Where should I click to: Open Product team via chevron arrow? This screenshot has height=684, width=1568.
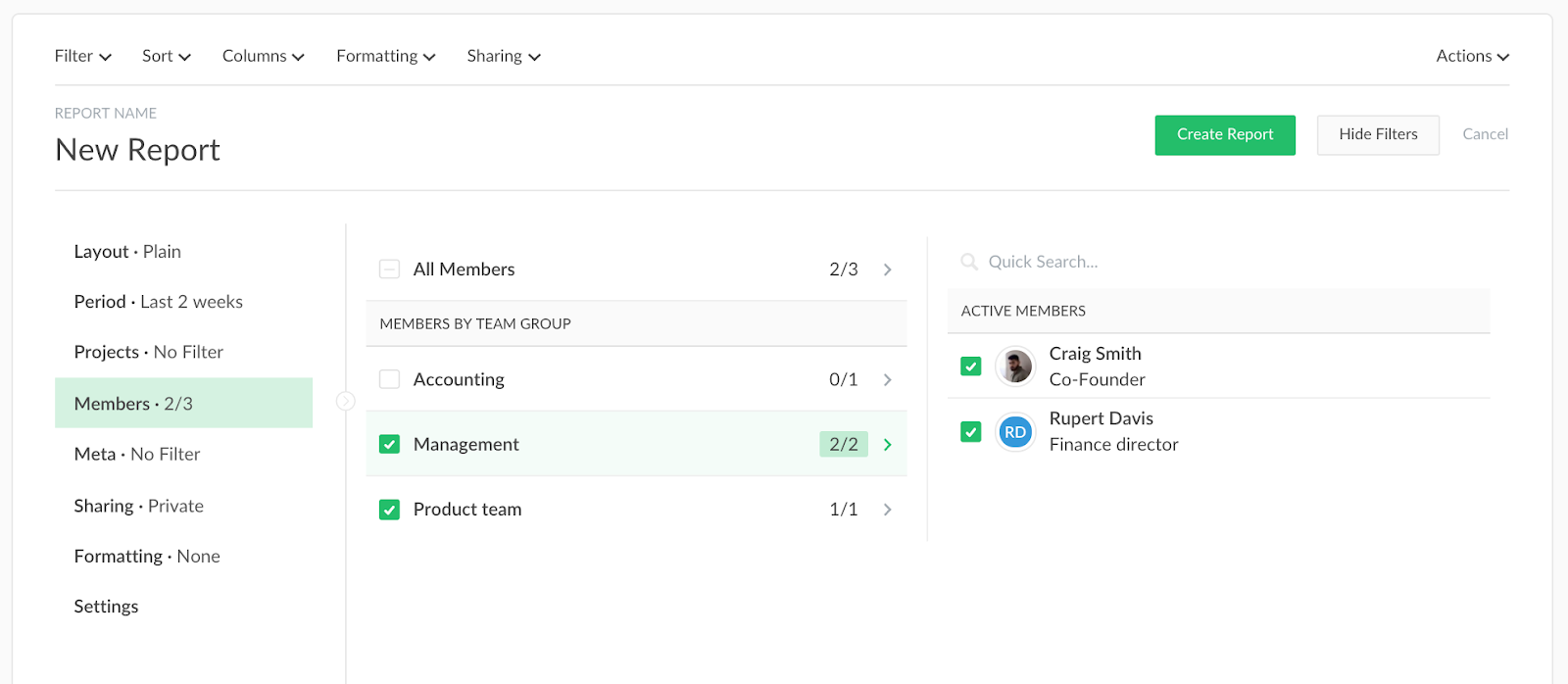pyautogui.click(x=887, y=510)
